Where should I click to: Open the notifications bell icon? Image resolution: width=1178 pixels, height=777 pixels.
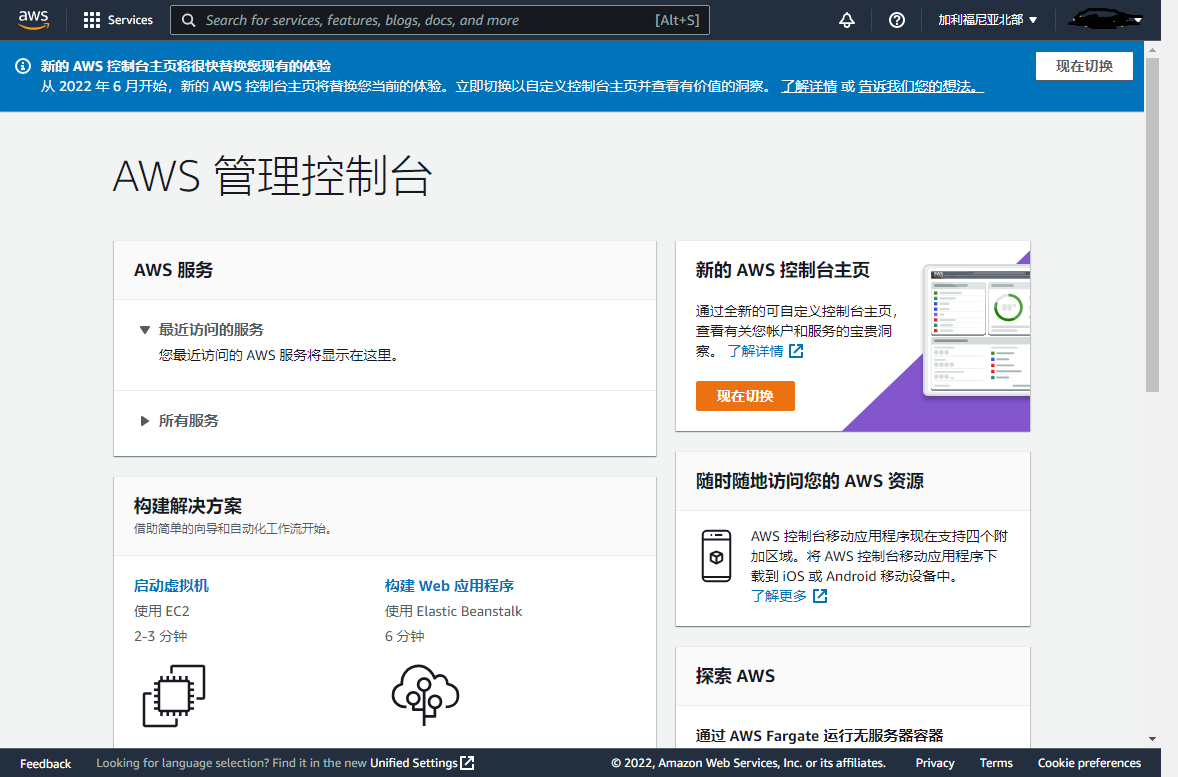tap(847, 20)
